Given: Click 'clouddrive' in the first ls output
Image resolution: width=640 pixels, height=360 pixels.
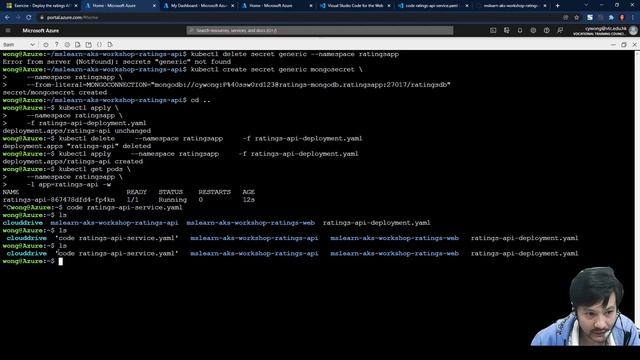Looking at the screenshot, I should [22, 223].
